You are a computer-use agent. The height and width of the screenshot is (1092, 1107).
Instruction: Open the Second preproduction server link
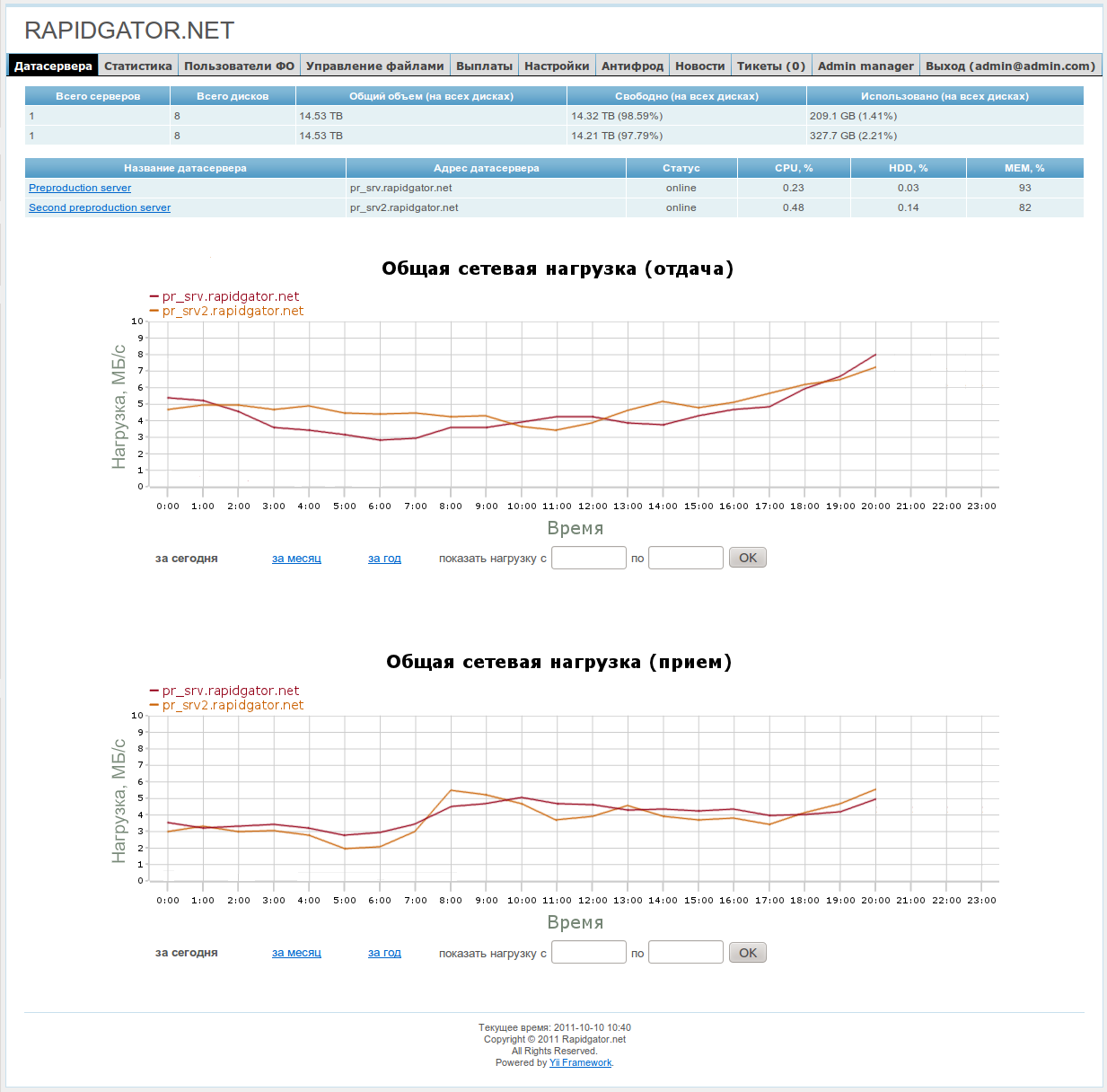pyautogui.click(x=100, y=207)
